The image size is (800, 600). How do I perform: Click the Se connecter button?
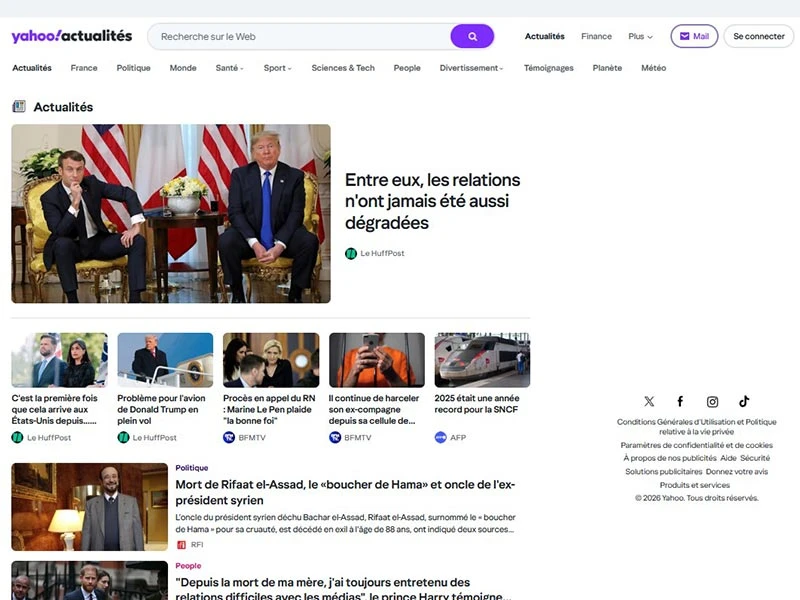tap(758, 35)
